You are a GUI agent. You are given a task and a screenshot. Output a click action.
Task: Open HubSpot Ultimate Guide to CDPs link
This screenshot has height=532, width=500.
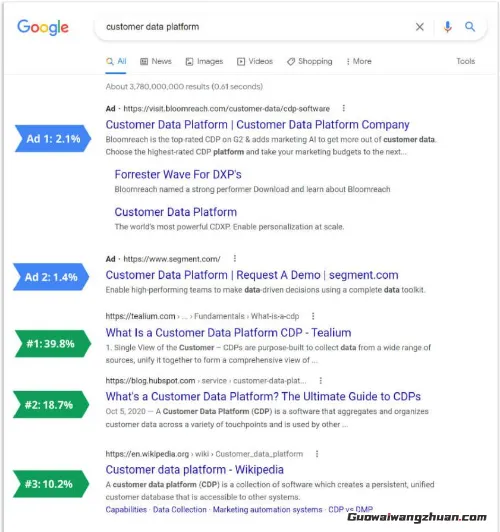(263, 396)
